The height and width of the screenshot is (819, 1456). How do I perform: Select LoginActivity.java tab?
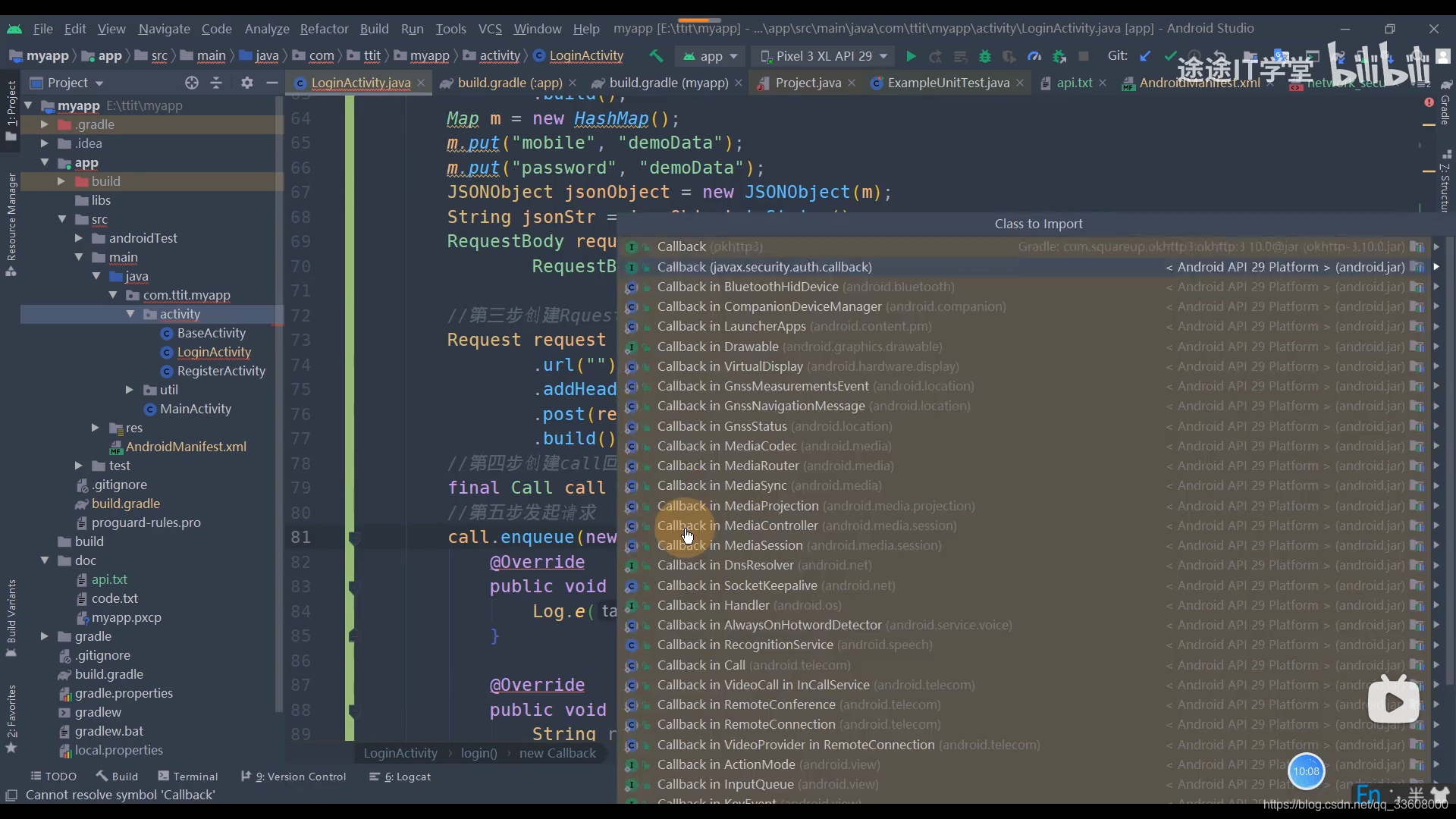(x=360, y=82)
